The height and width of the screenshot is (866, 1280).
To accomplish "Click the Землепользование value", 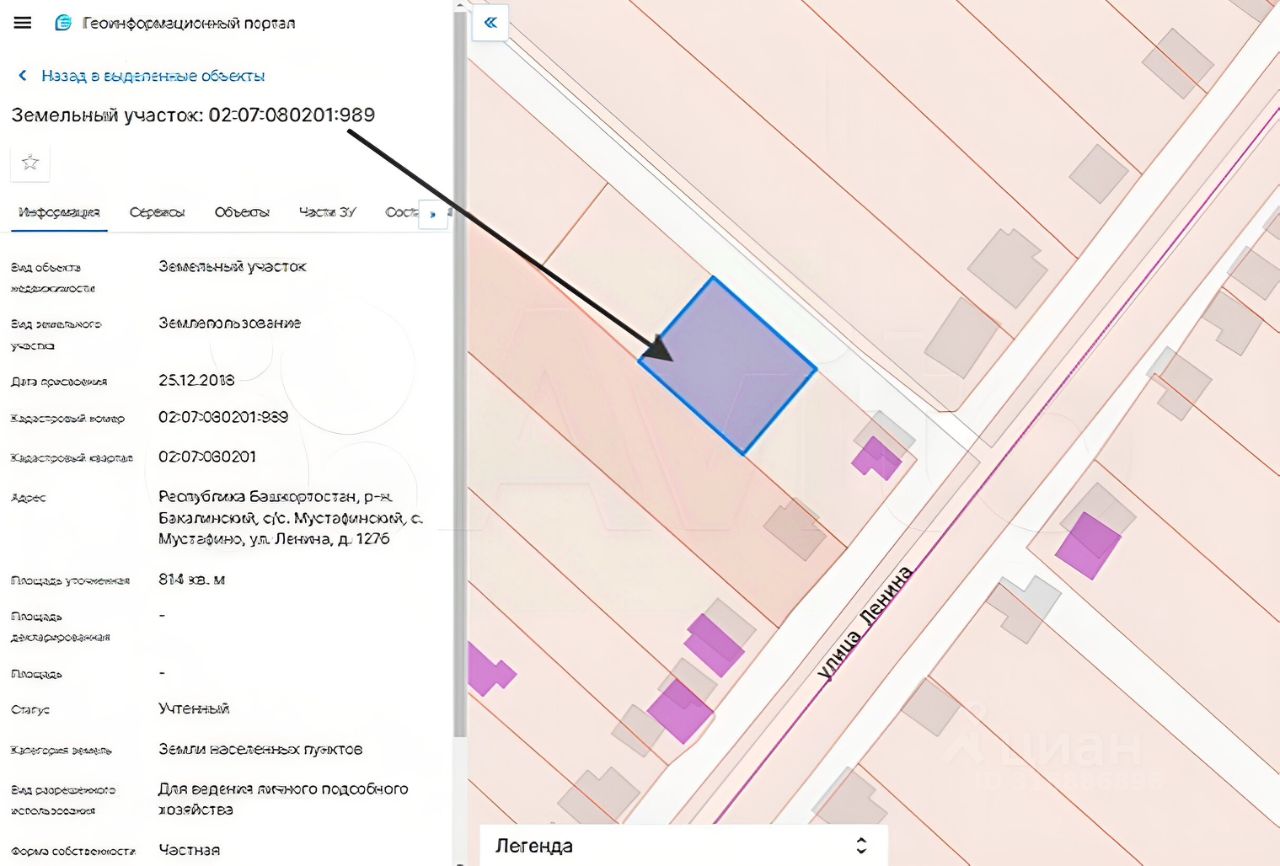I will tap(229, 323).
